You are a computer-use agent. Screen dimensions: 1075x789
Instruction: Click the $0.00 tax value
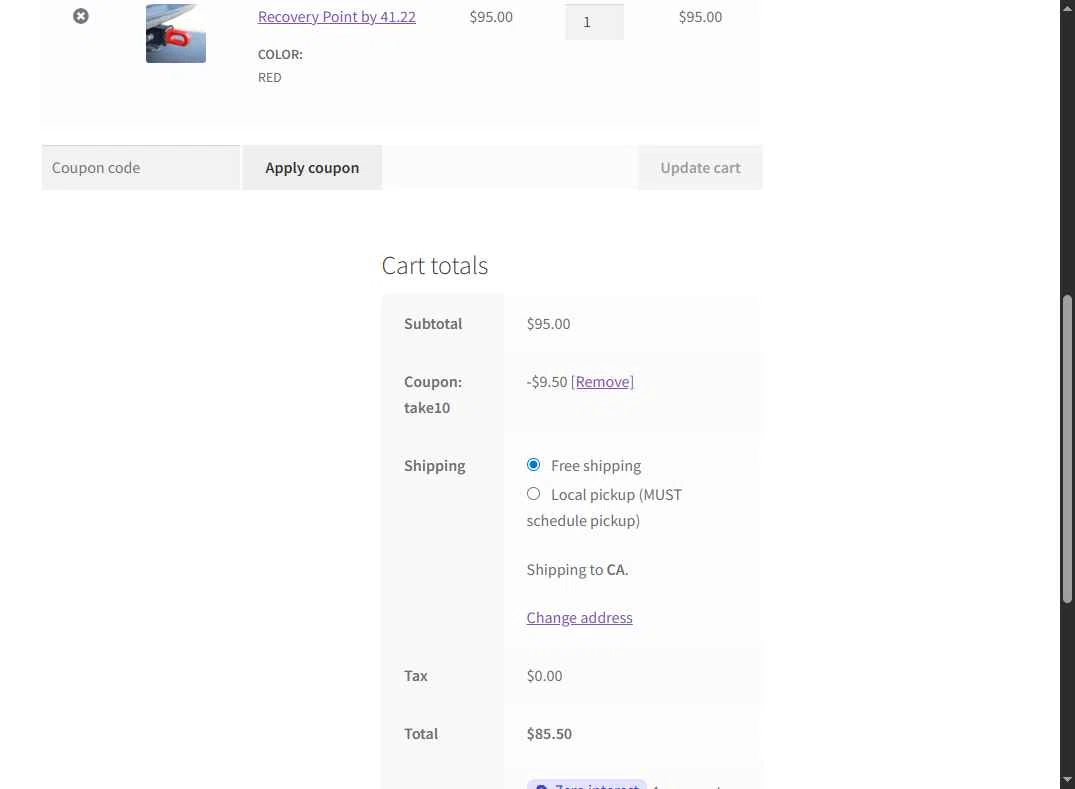(x=544, y=676)
